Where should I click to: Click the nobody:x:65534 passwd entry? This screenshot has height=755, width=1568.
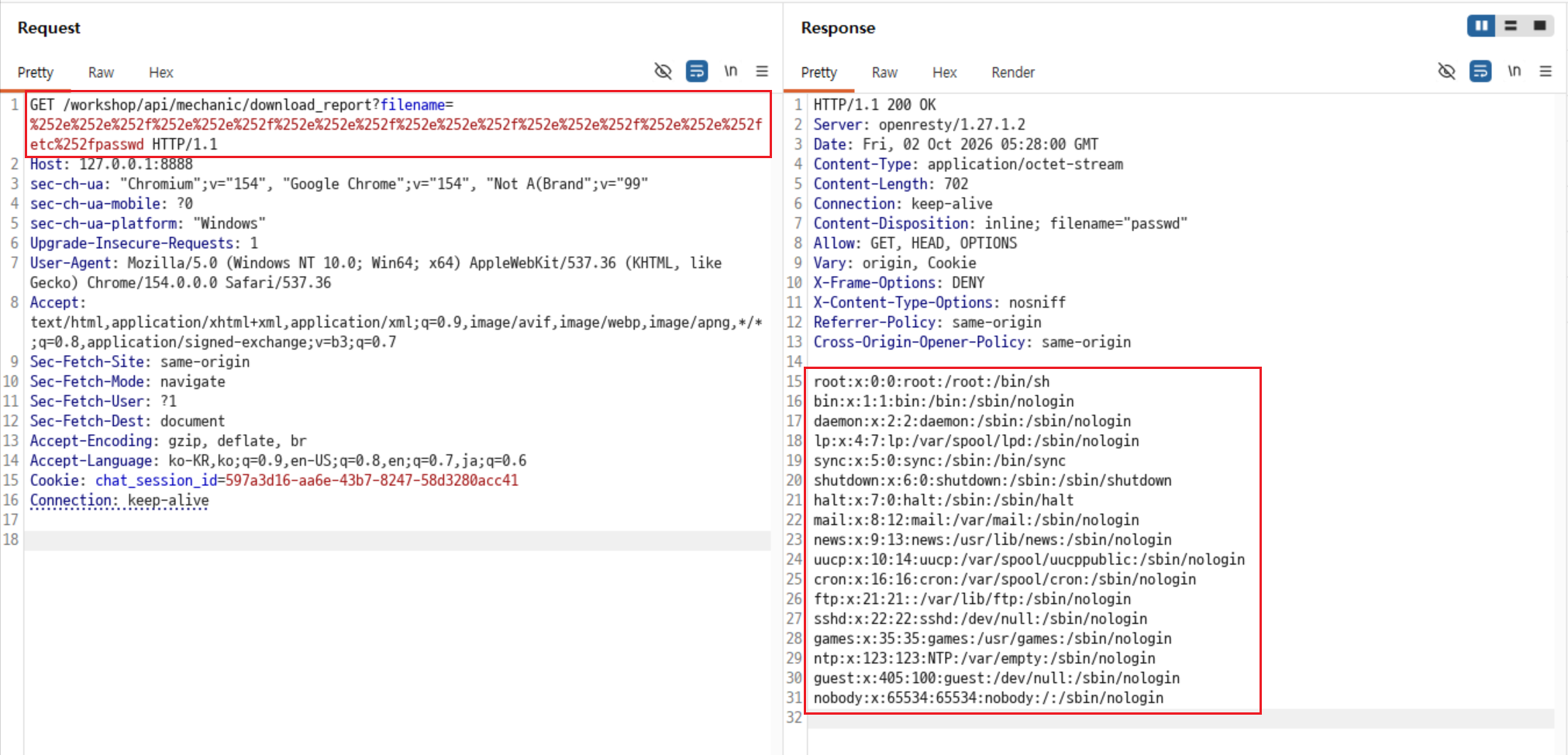(988, 698)
